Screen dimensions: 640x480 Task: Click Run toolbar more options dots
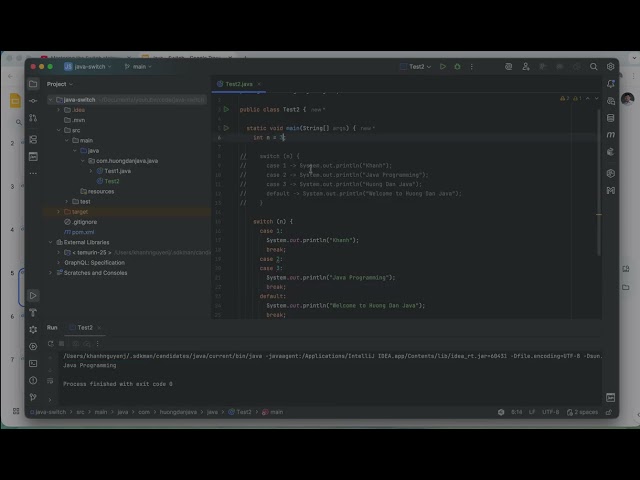pos(98,344)
